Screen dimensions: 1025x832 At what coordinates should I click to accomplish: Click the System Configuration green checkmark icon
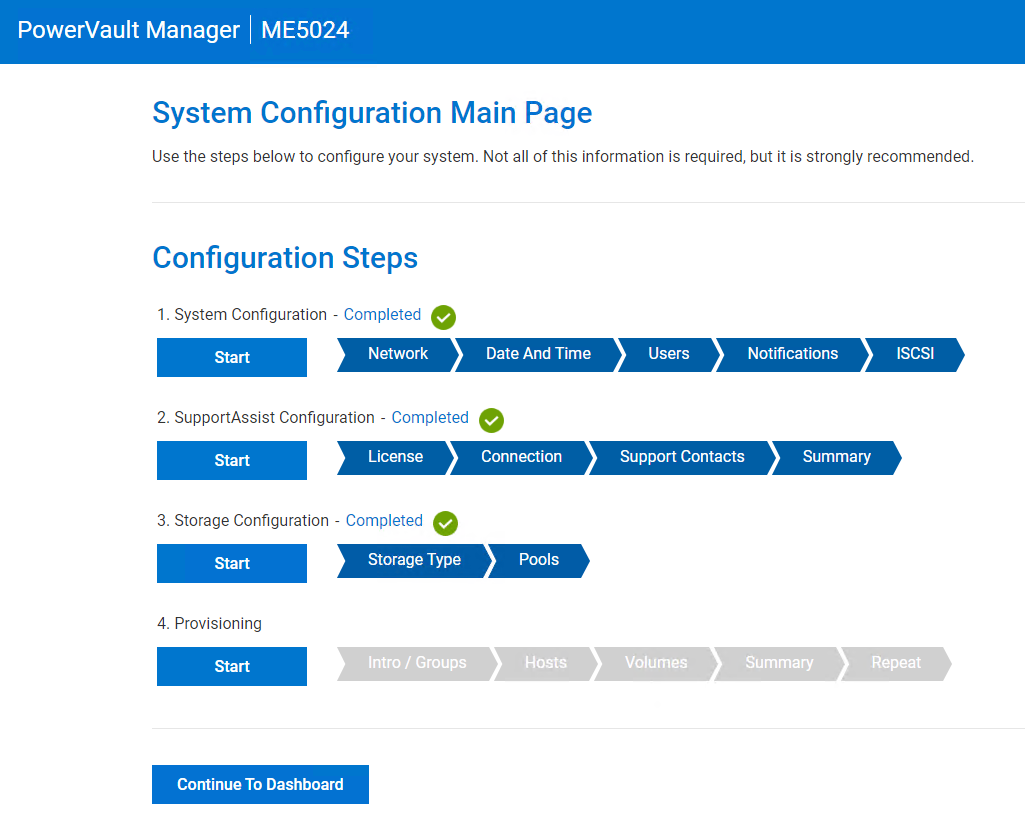pos(443,317)
